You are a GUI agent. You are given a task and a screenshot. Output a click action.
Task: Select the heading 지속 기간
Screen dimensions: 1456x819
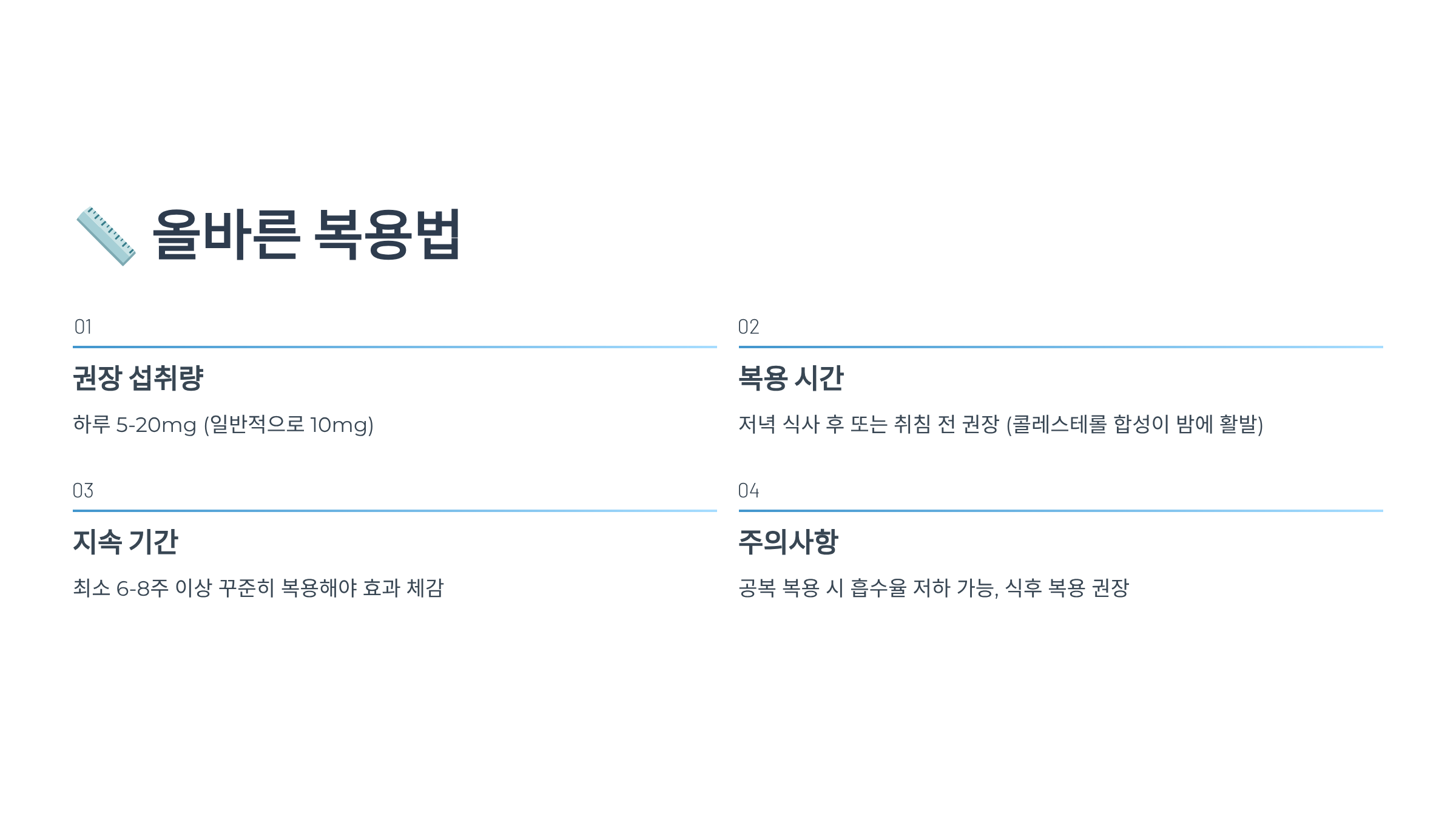pos(126,542)
